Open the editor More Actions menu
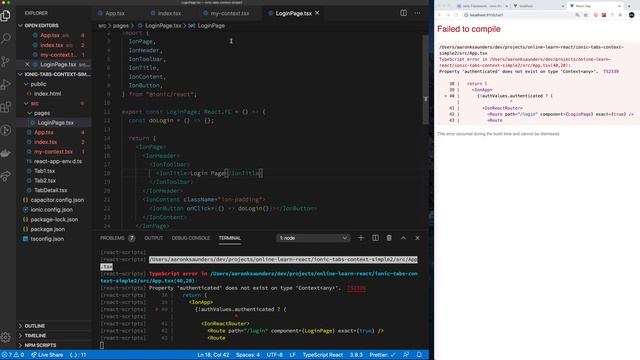 pos(417,13)
